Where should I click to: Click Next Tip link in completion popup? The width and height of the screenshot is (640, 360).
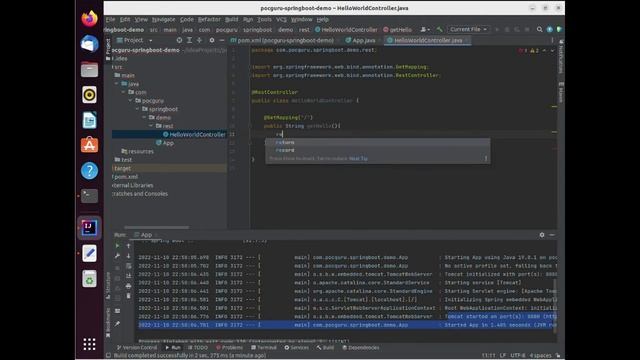(x=358, y=158)
